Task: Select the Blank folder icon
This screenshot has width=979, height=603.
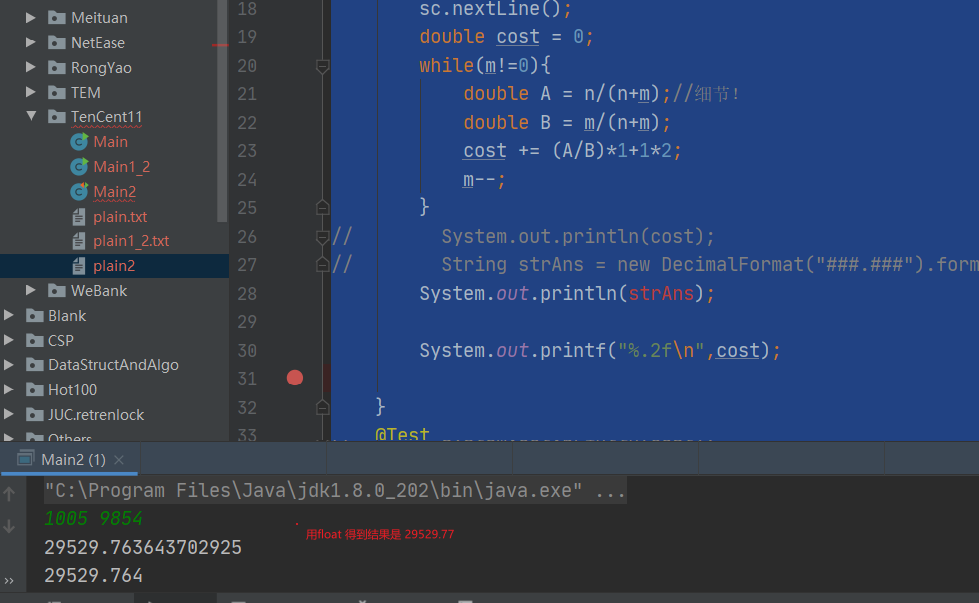Action: click(x=34, y=315)
